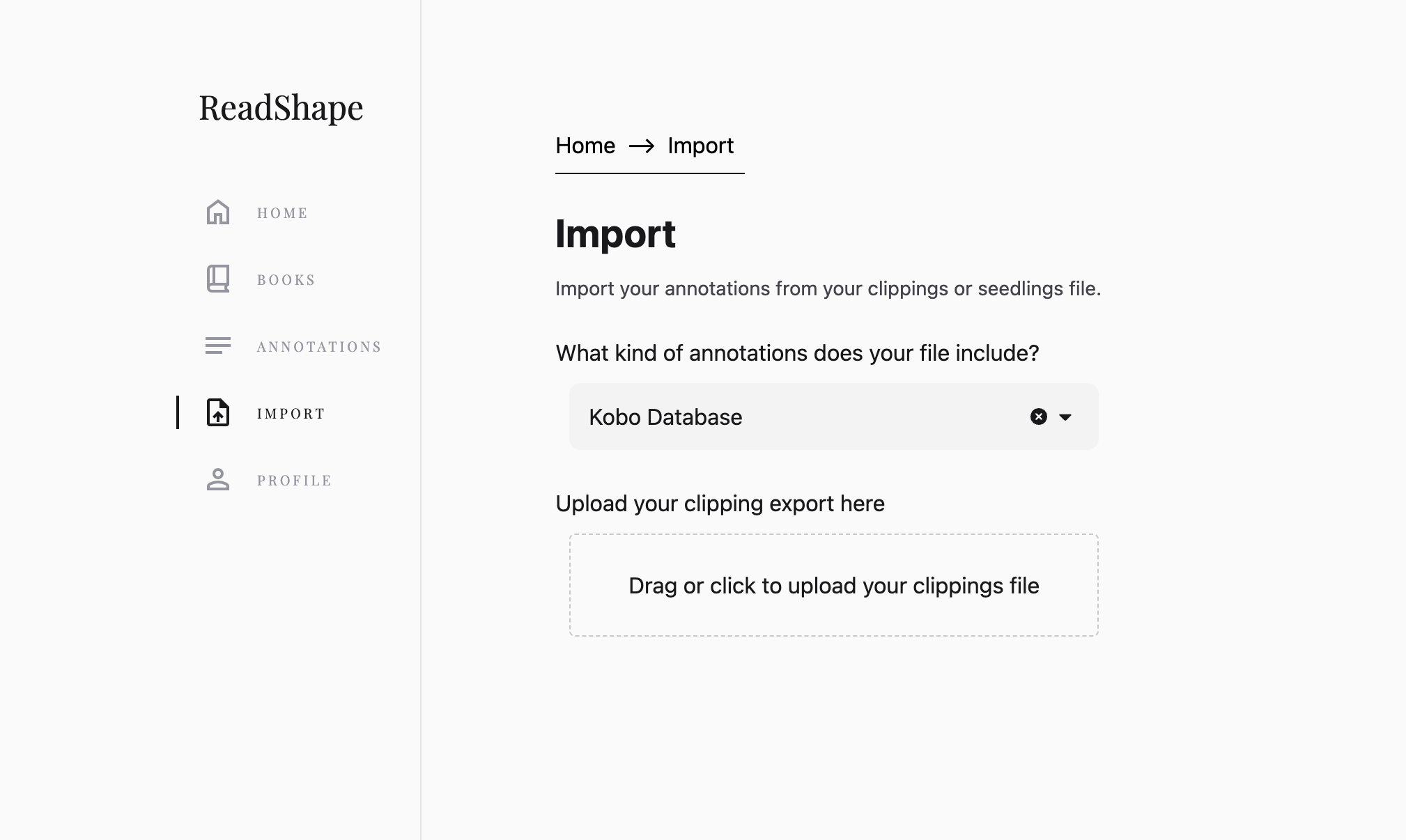Open the dropdown arrow for annotation type
1406x840 pixels.
(1065, 417)
